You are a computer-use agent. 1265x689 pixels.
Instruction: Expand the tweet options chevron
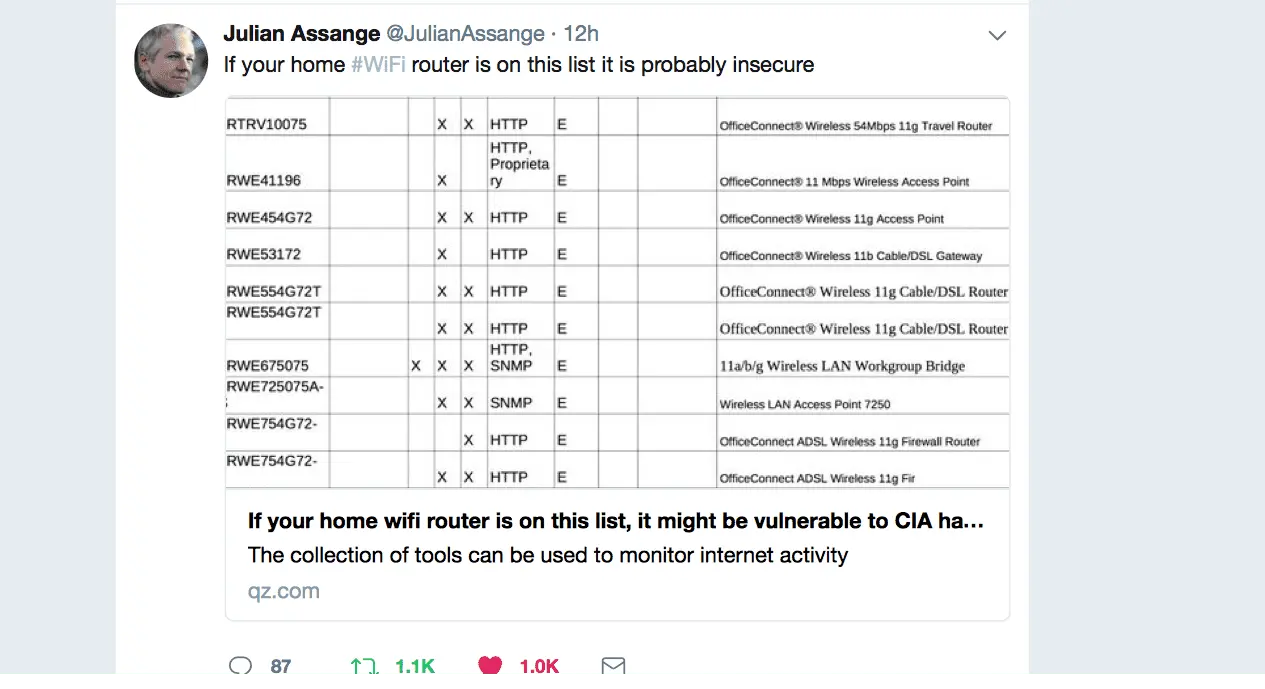pos(997,36)
